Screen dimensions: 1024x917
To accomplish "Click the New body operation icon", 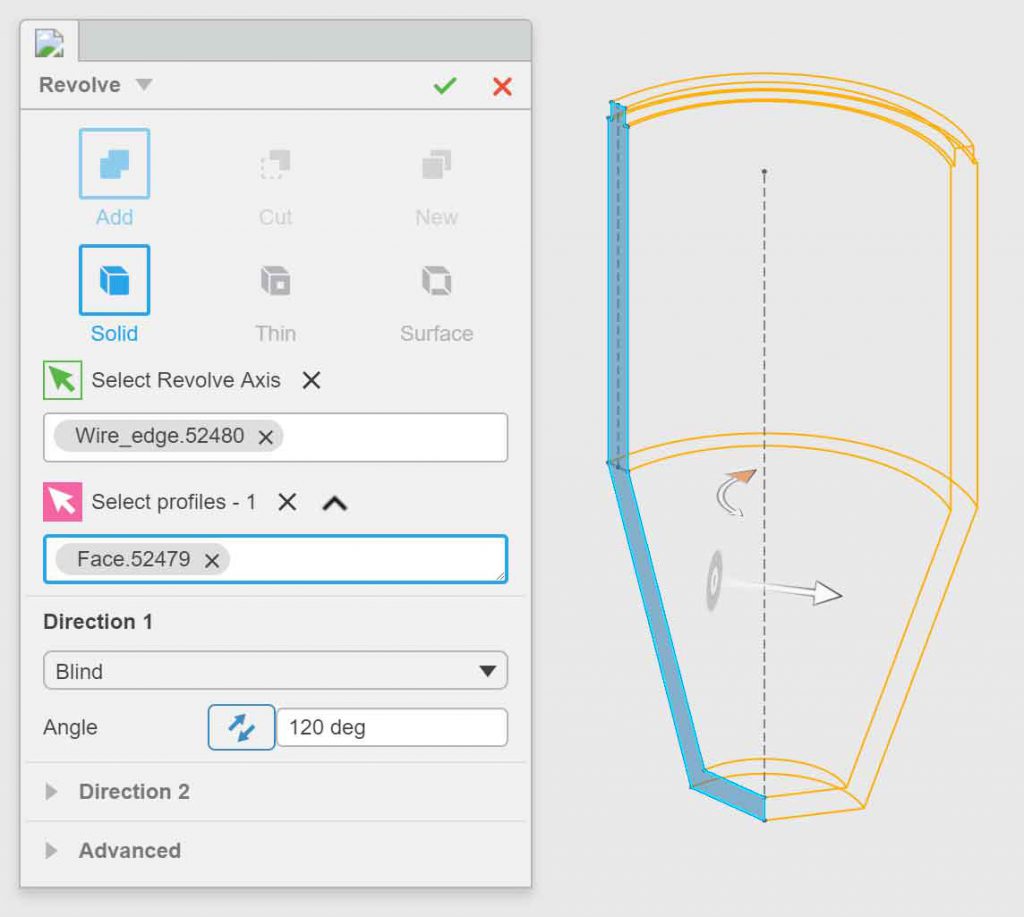I will (x=435, y=163).
